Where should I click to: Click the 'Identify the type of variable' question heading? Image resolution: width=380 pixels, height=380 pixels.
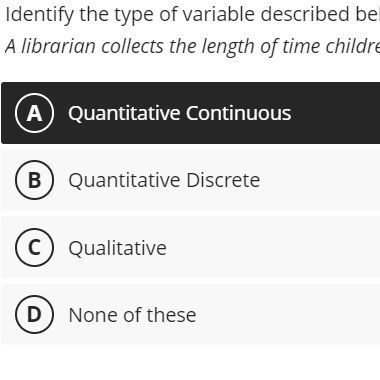point(193,15)
